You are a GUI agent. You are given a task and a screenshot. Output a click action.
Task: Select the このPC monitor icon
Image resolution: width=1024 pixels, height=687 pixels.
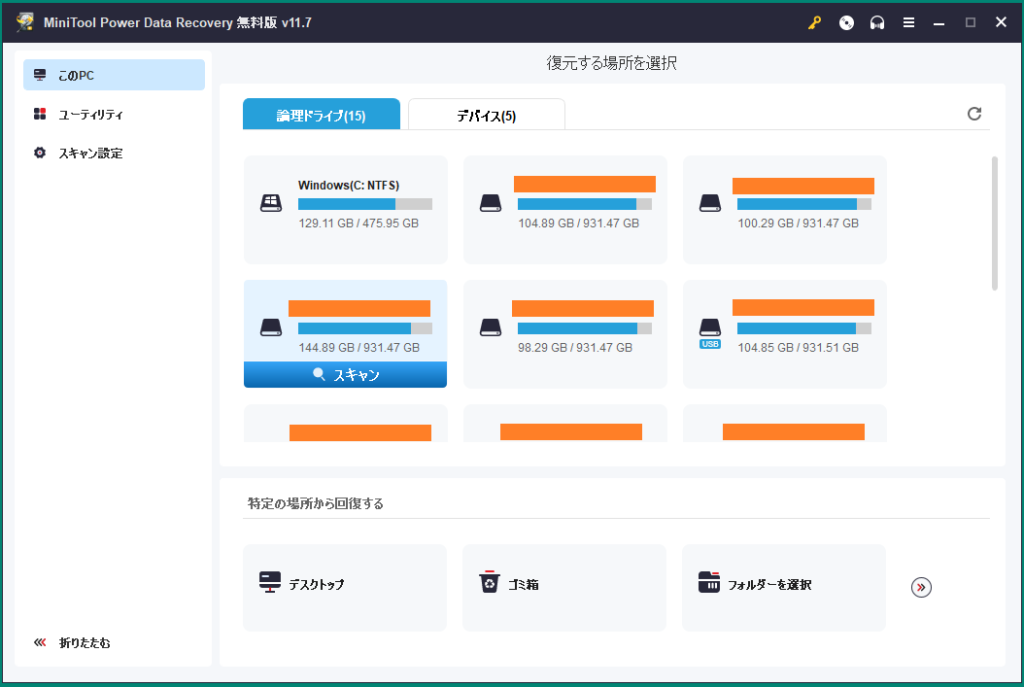[x=40, y=74]
